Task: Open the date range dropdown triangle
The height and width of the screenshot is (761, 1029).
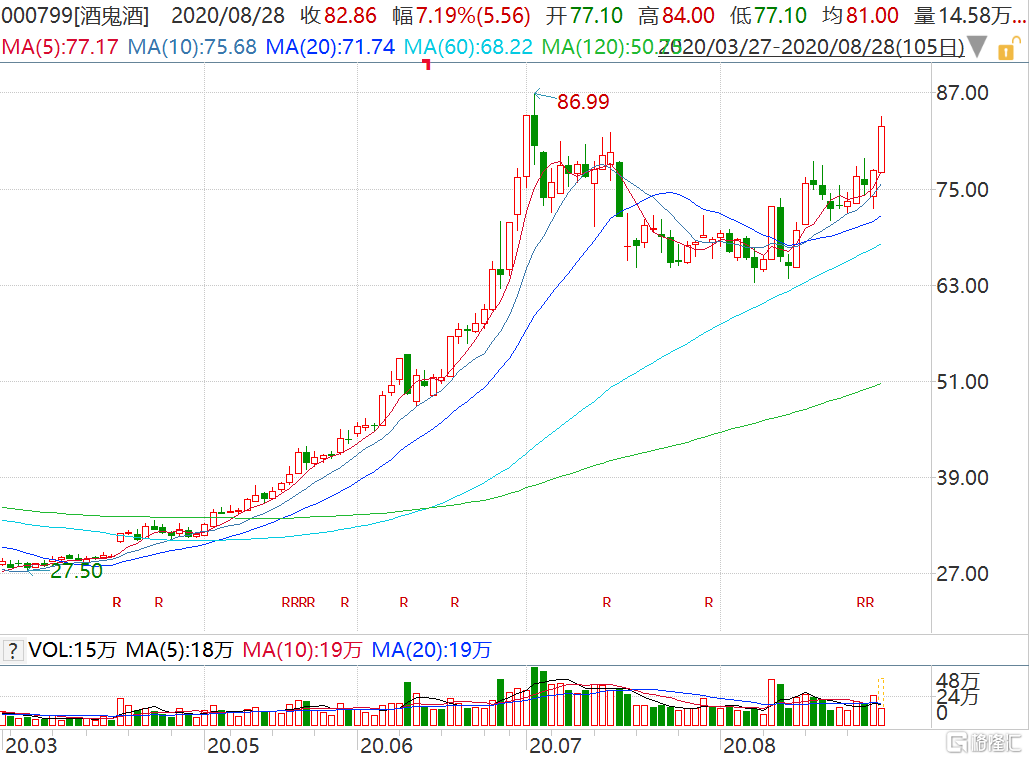Action: coord(977,47)
